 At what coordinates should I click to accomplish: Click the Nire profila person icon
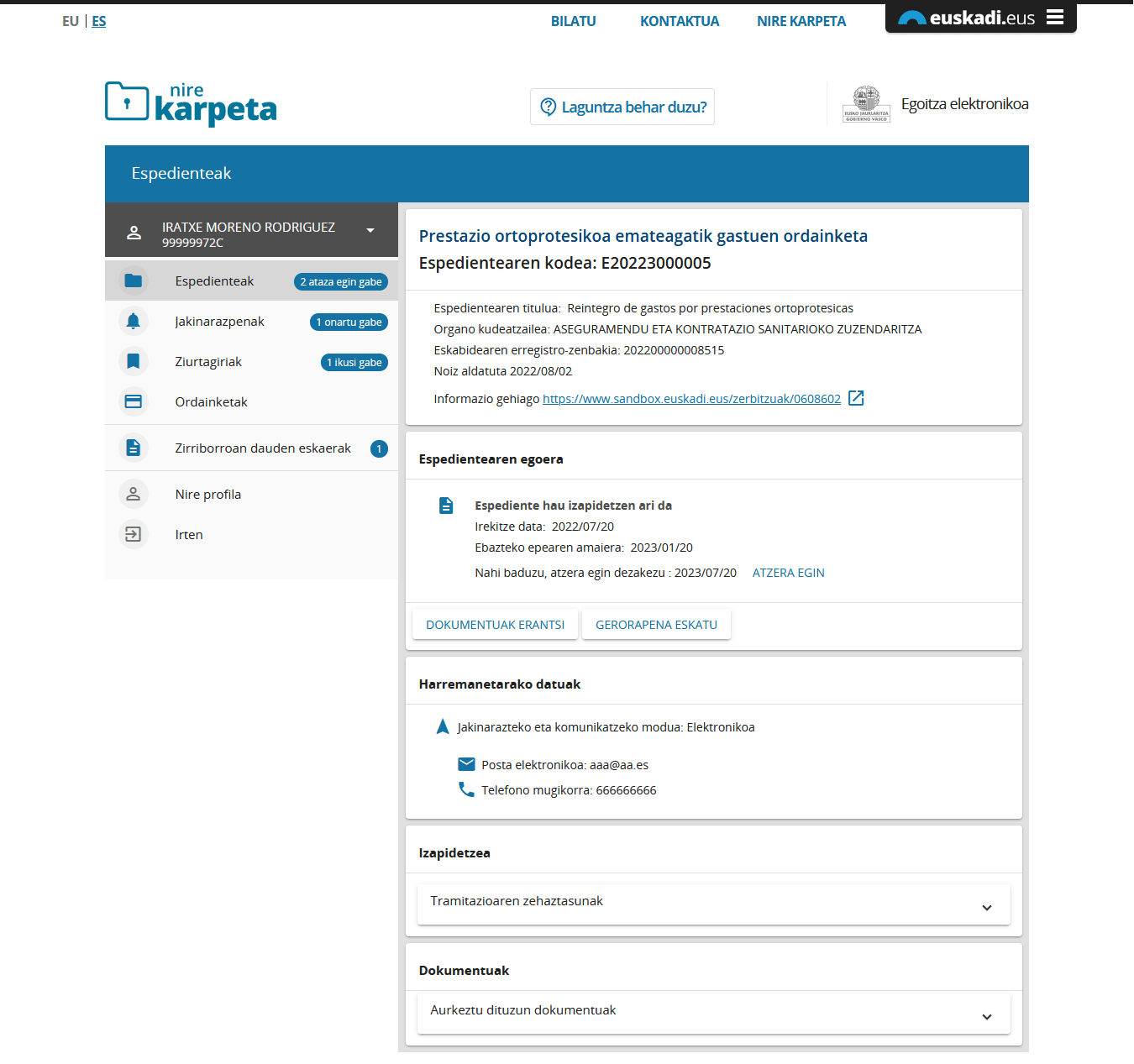[134, 494]
